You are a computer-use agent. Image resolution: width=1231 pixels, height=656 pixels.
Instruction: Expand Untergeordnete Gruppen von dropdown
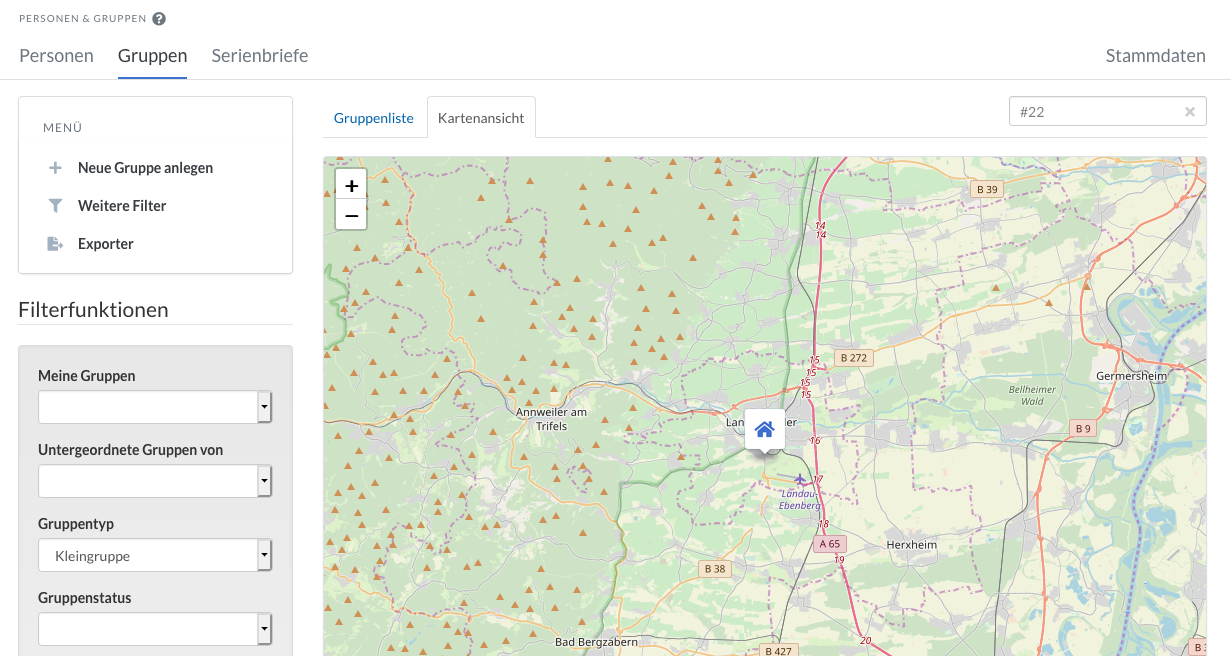264,481
